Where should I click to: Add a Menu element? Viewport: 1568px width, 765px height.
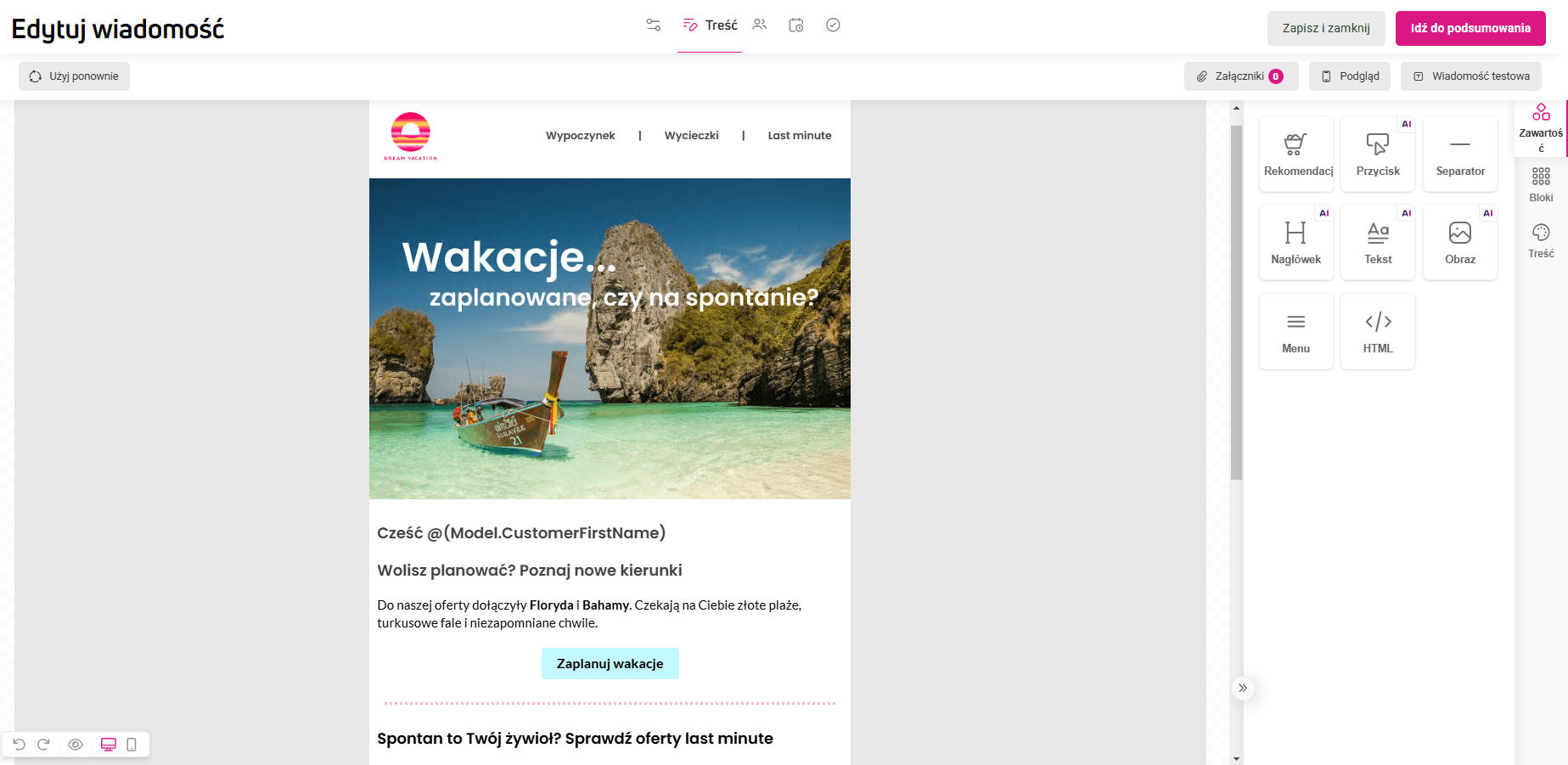point(1295,331)
